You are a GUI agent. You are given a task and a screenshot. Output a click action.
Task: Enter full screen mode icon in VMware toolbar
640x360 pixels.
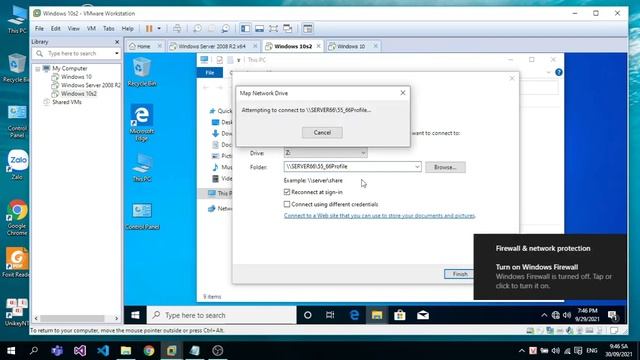point(273,29)
